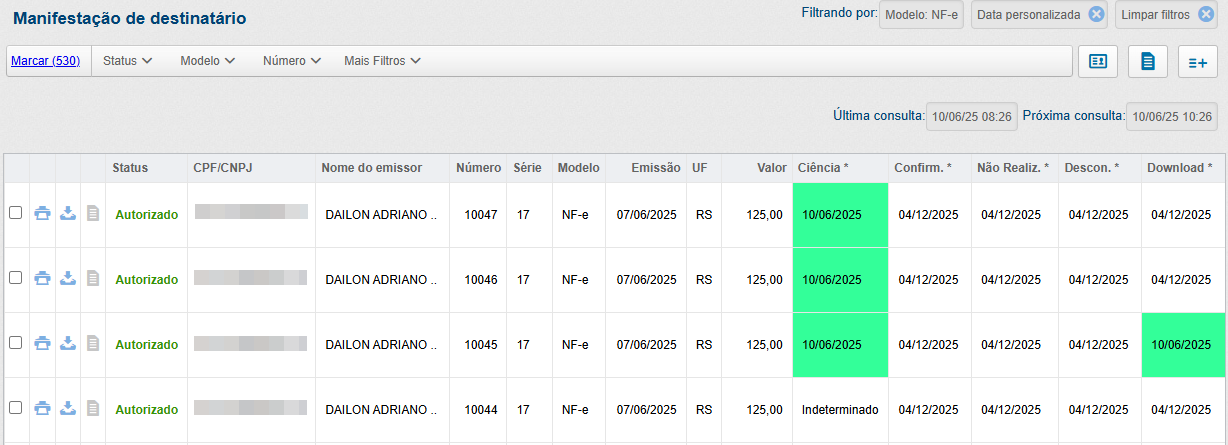Click the blue document report icon button
1228x445 pixels.
click(x=1147, y=62)
